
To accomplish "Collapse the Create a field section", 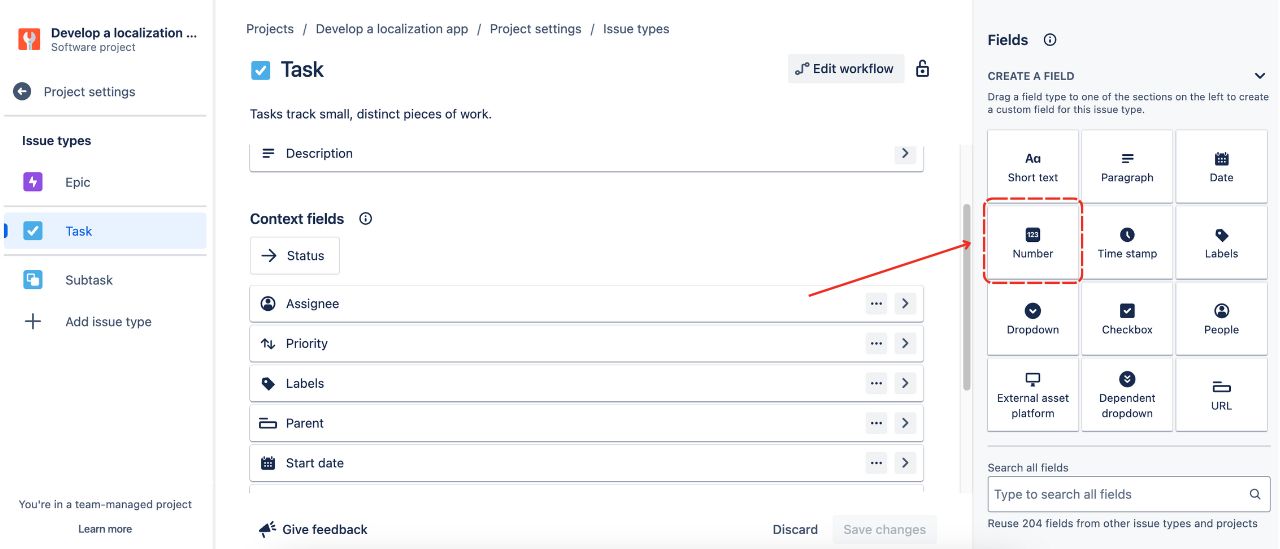I will coord(1260,76).
